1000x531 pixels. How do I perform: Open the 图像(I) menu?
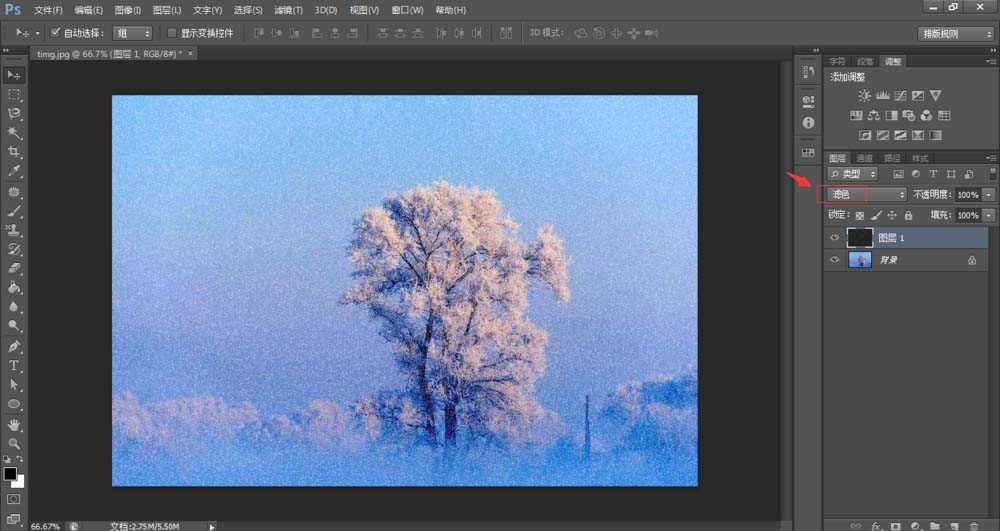[x=128, y=10]
